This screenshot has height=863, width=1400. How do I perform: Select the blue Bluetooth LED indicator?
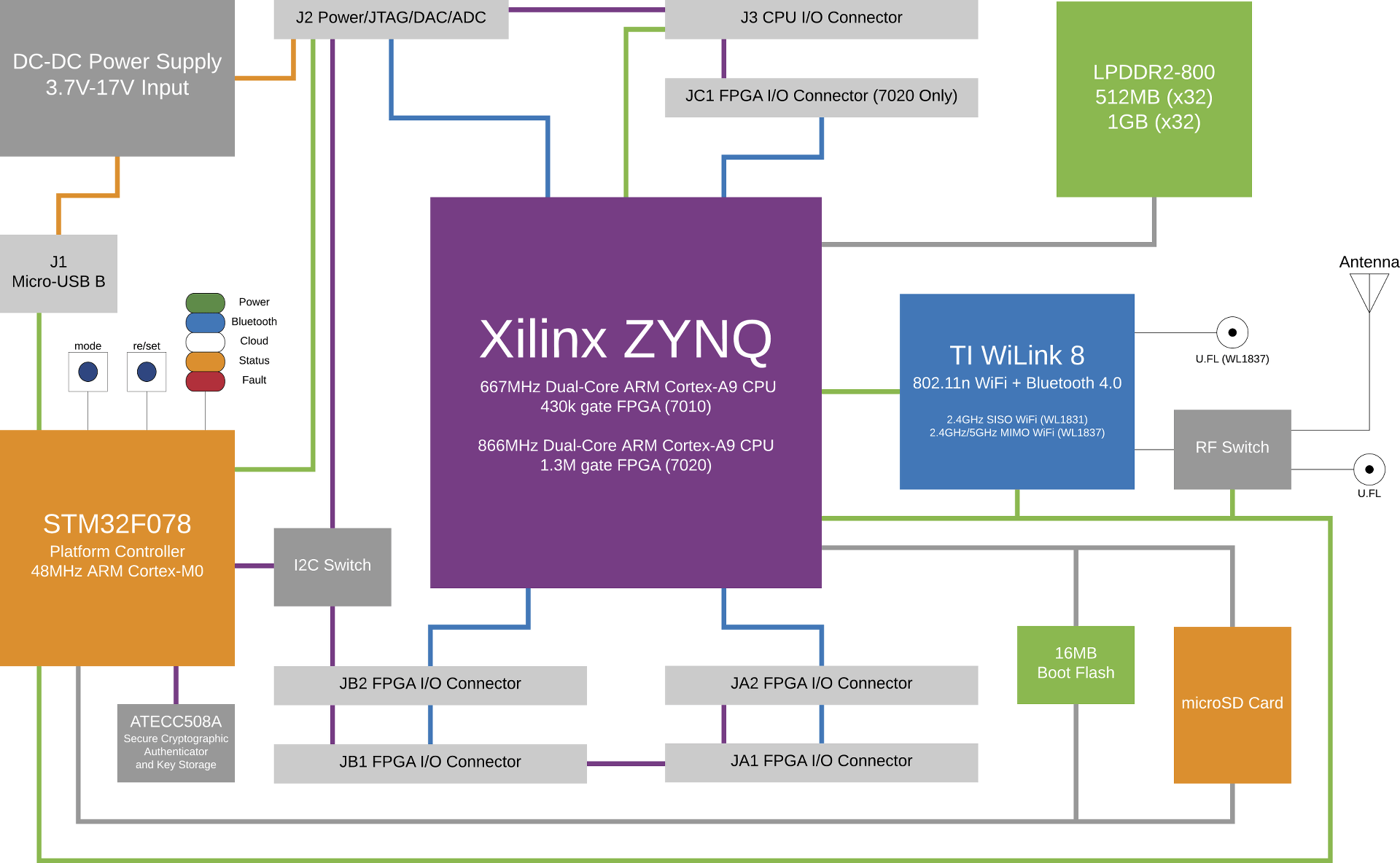tap(205, 322)
